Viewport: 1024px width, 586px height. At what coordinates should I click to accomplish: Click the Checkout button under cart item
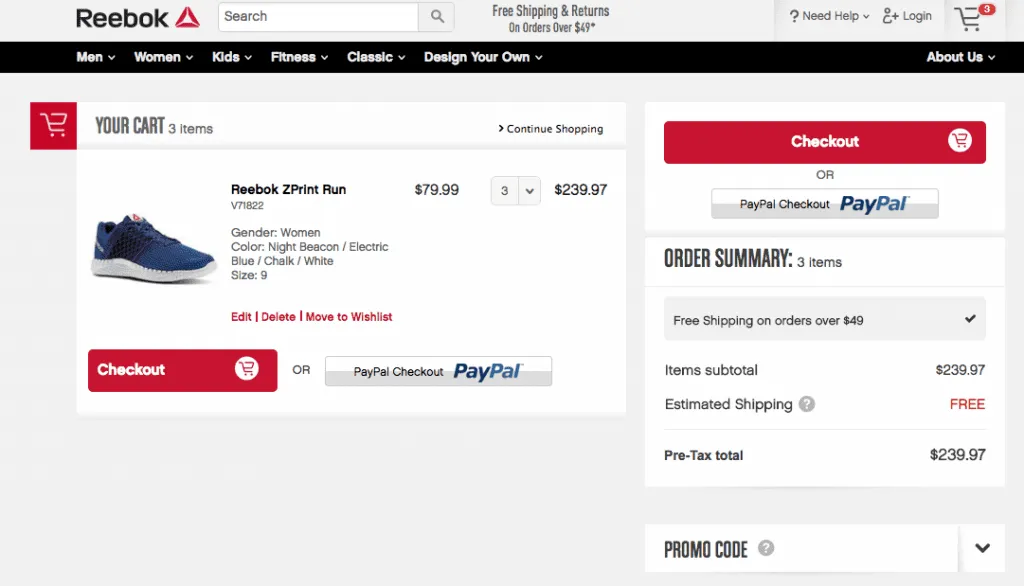[182, 370]
